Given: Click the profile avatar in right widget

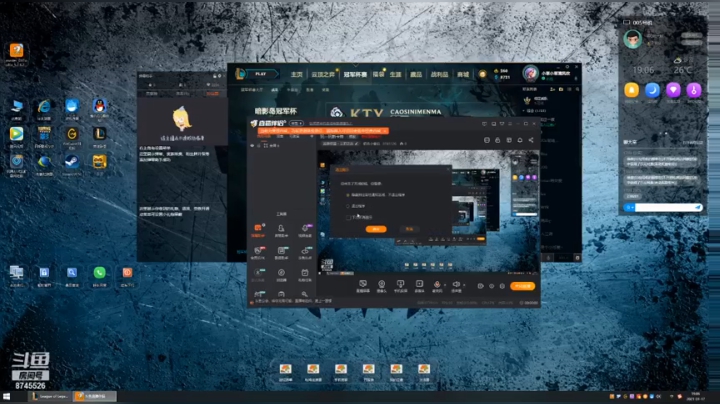Looking at the screenshot, I should click(632, 39).
